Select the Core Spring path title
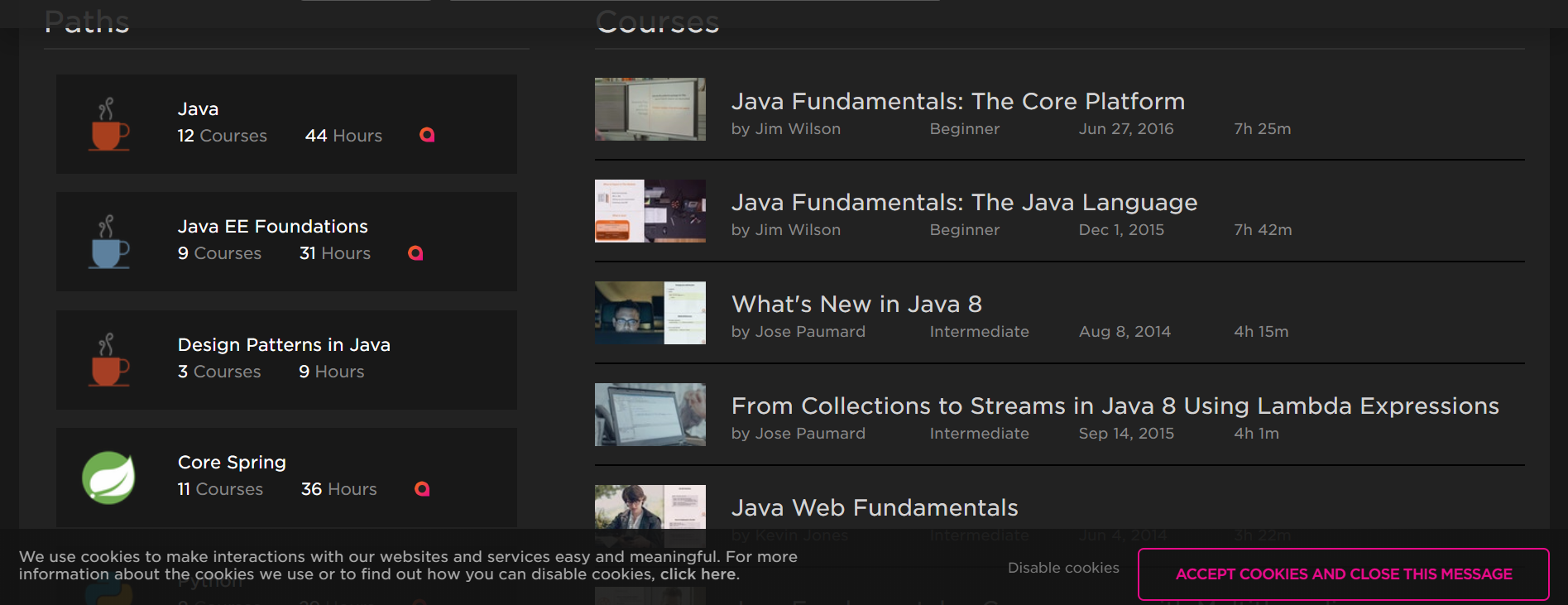Viewport: 1568px width, 605px height. click(232, 462)
